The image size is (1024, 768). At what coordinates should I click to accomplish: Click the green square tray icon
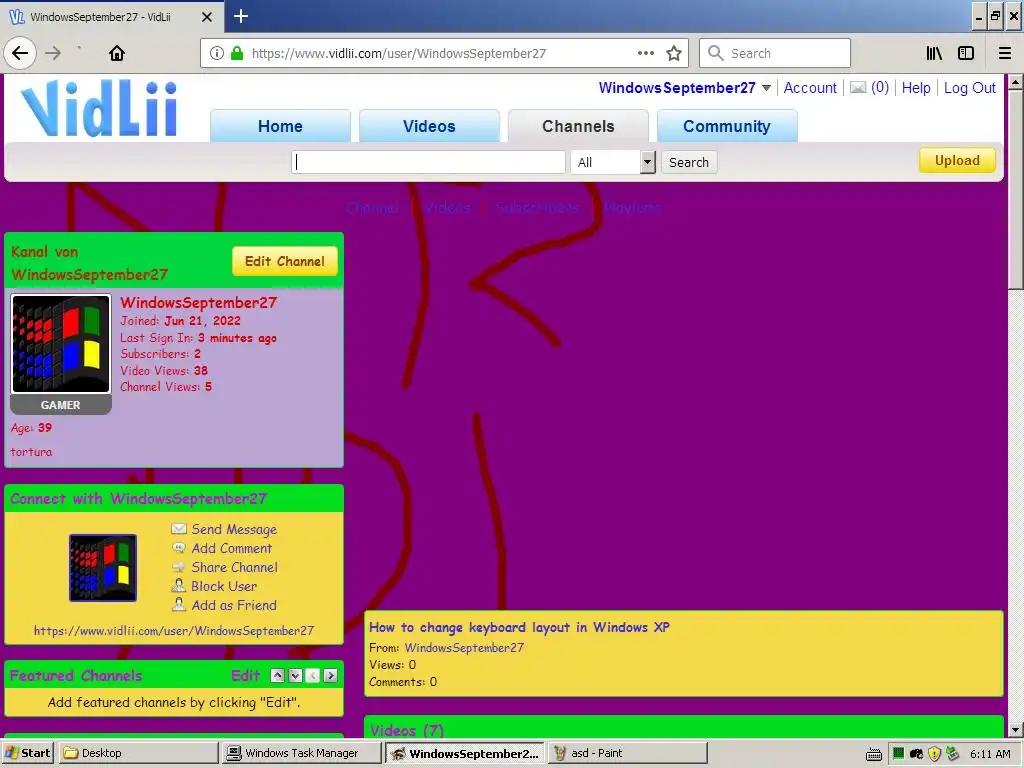pos(899,754)
